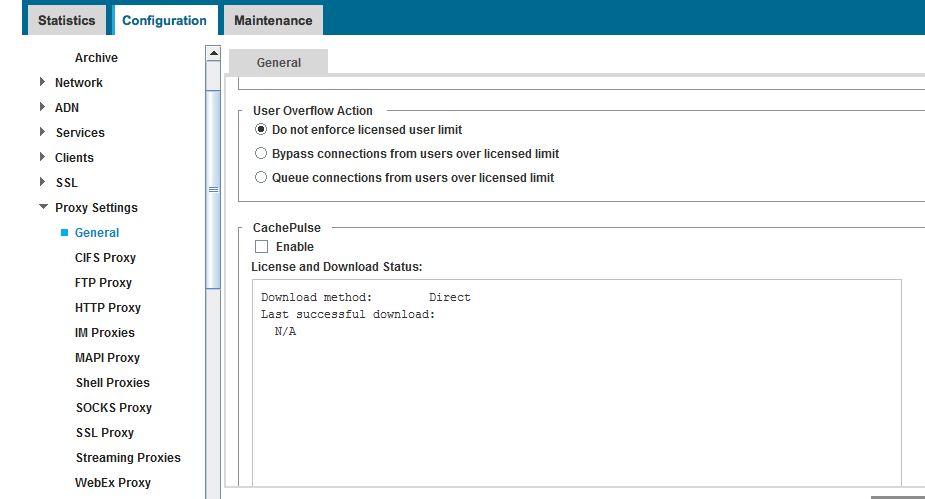Click the sidebar scrollbar thumb
This screenshot has height=499, width=925.
pyautogui.click(x=213, y=189)
